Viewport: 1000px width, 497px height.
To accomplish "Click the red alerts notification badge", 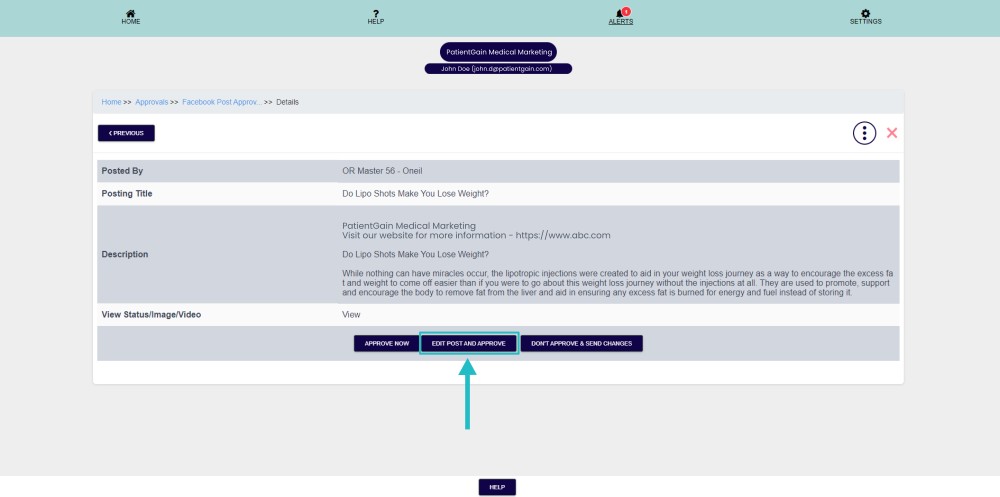I will point(626,11).
